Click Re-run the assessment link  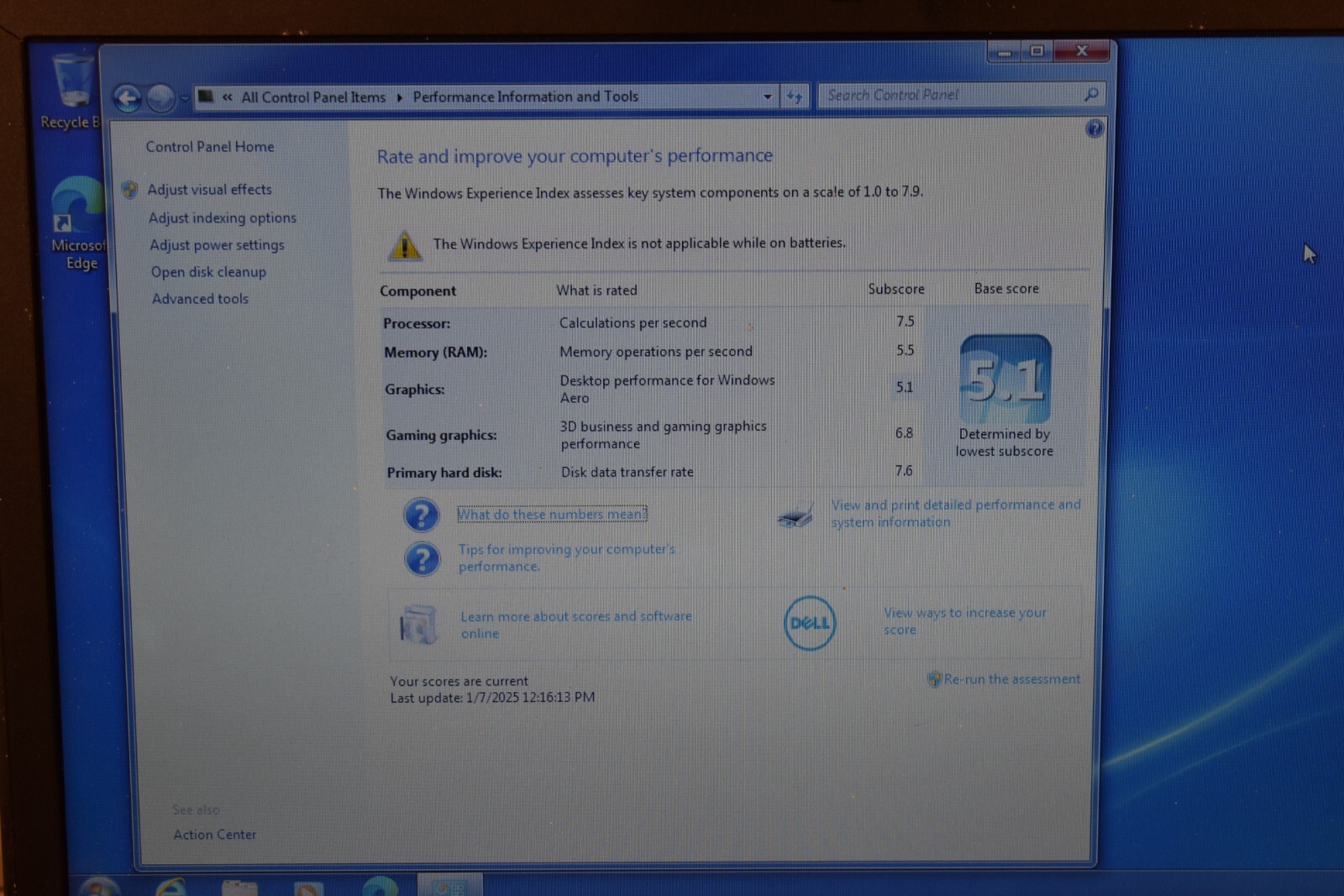pyautogui.click(x=1012, y=679)
